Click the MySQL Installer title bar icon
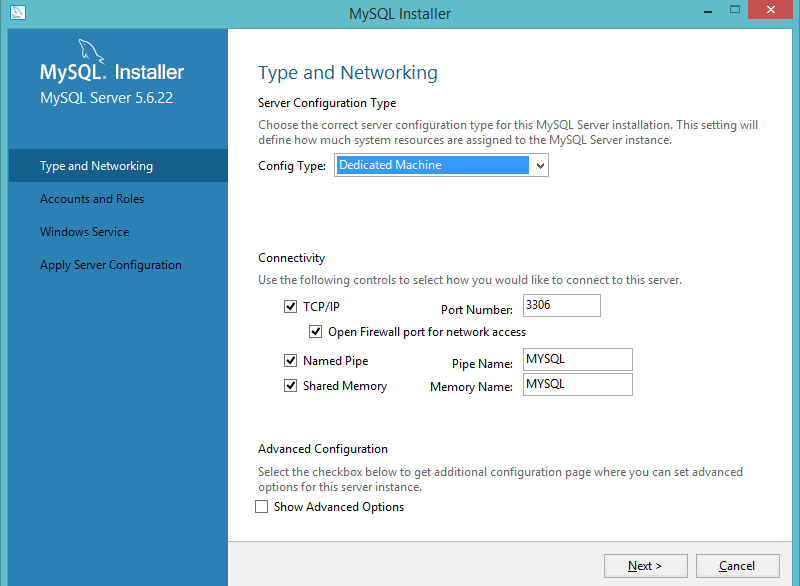The width and height of the screenshot is (800, 586). click(18, 12)
